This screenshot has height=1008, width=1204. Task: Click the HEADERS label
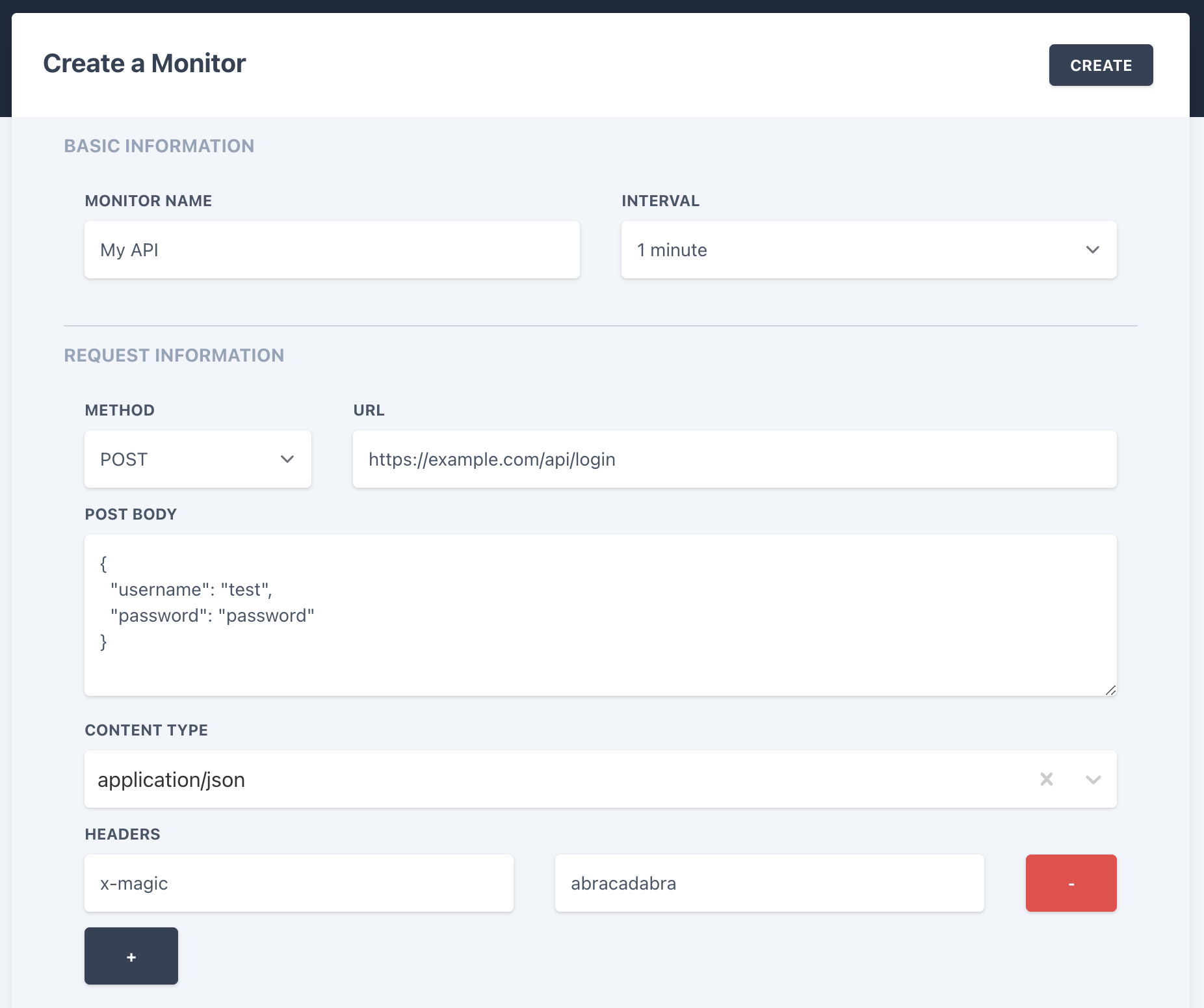click(122, 834)
